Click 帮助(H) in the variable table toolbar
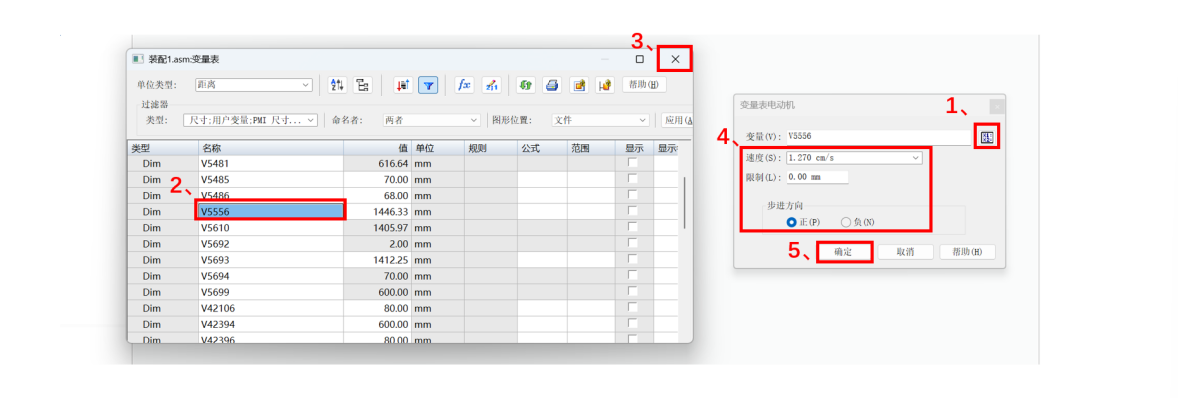 click(x=644, y=85)
